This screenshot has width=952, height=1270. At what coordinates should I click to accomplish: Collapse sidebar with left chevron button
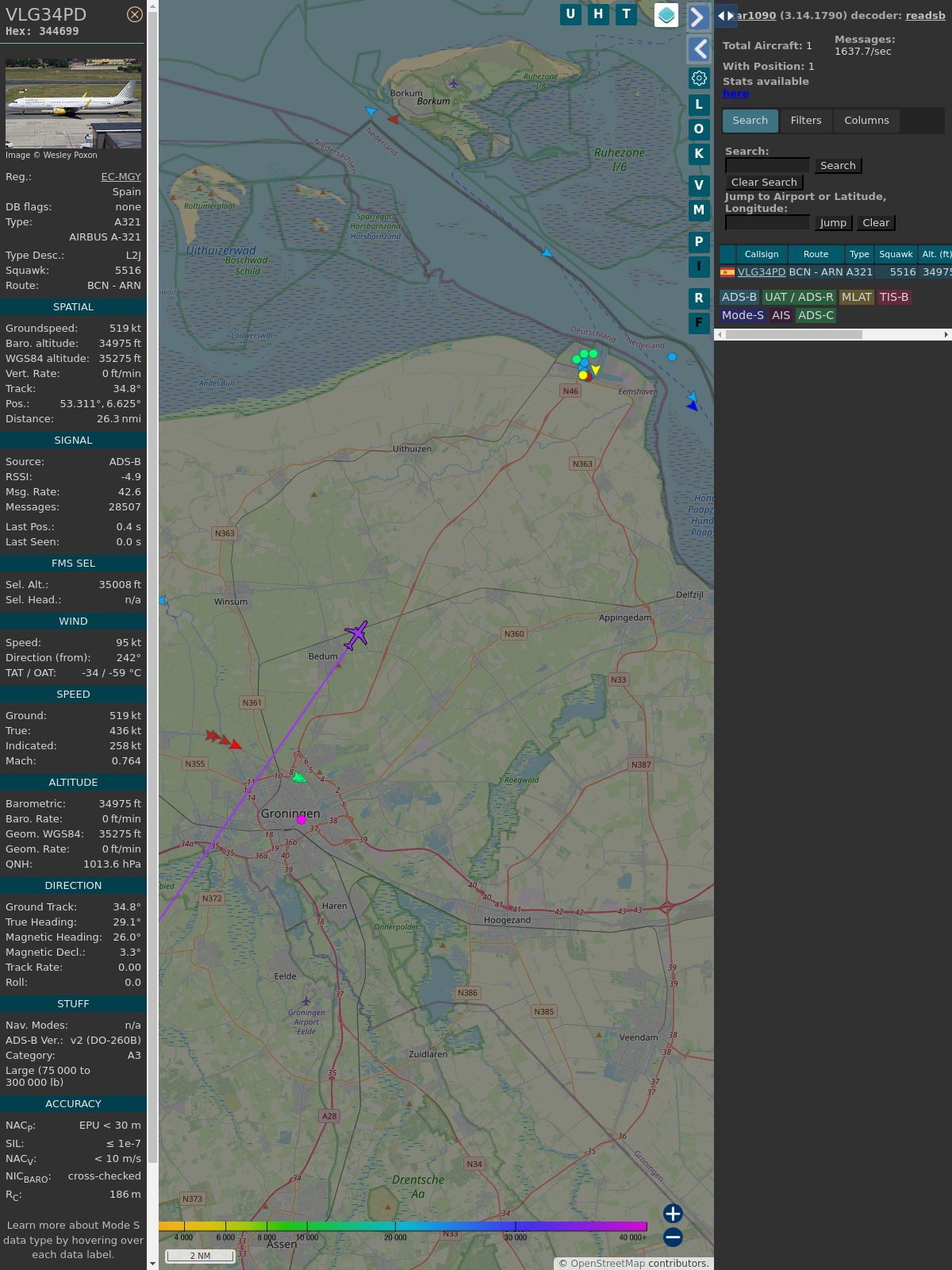tap(699, 49)
